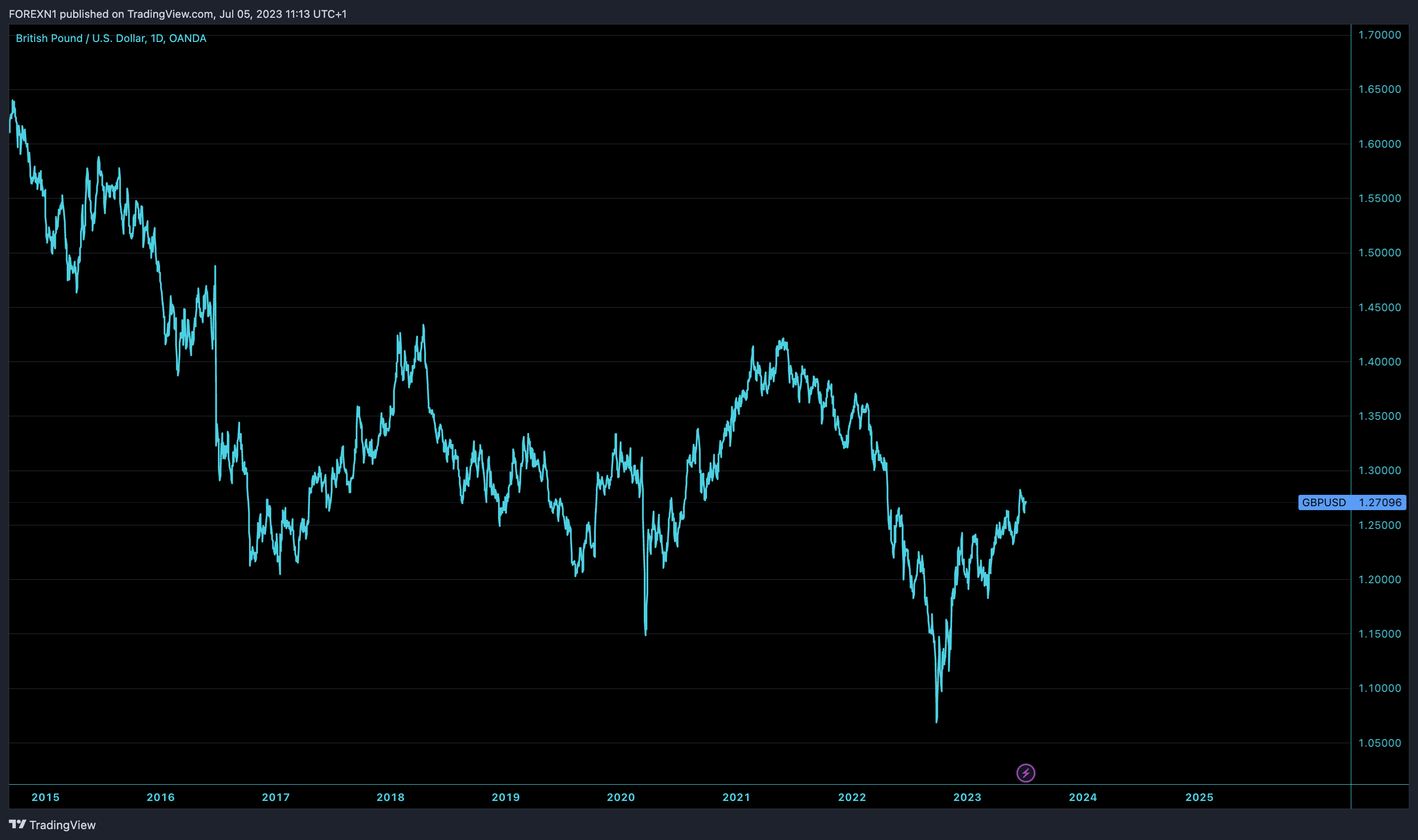Click the British Pound / U.S. Dollar title
This screenshot has height=840, width=1418.
click(x=111, y=38)
